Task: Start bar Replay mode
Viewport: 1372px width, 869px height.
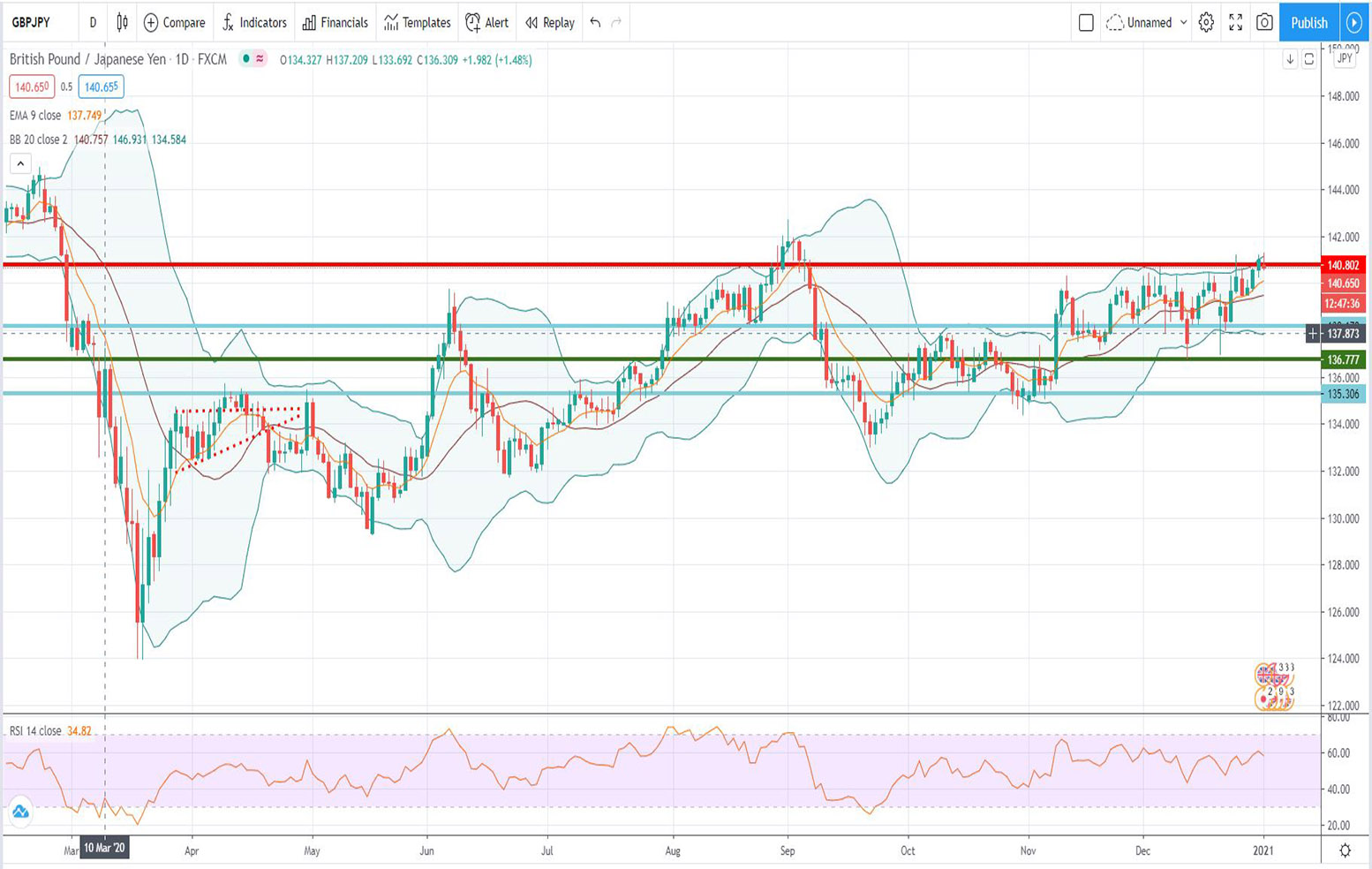Action: pyautogui.click(x=548, y=23)
